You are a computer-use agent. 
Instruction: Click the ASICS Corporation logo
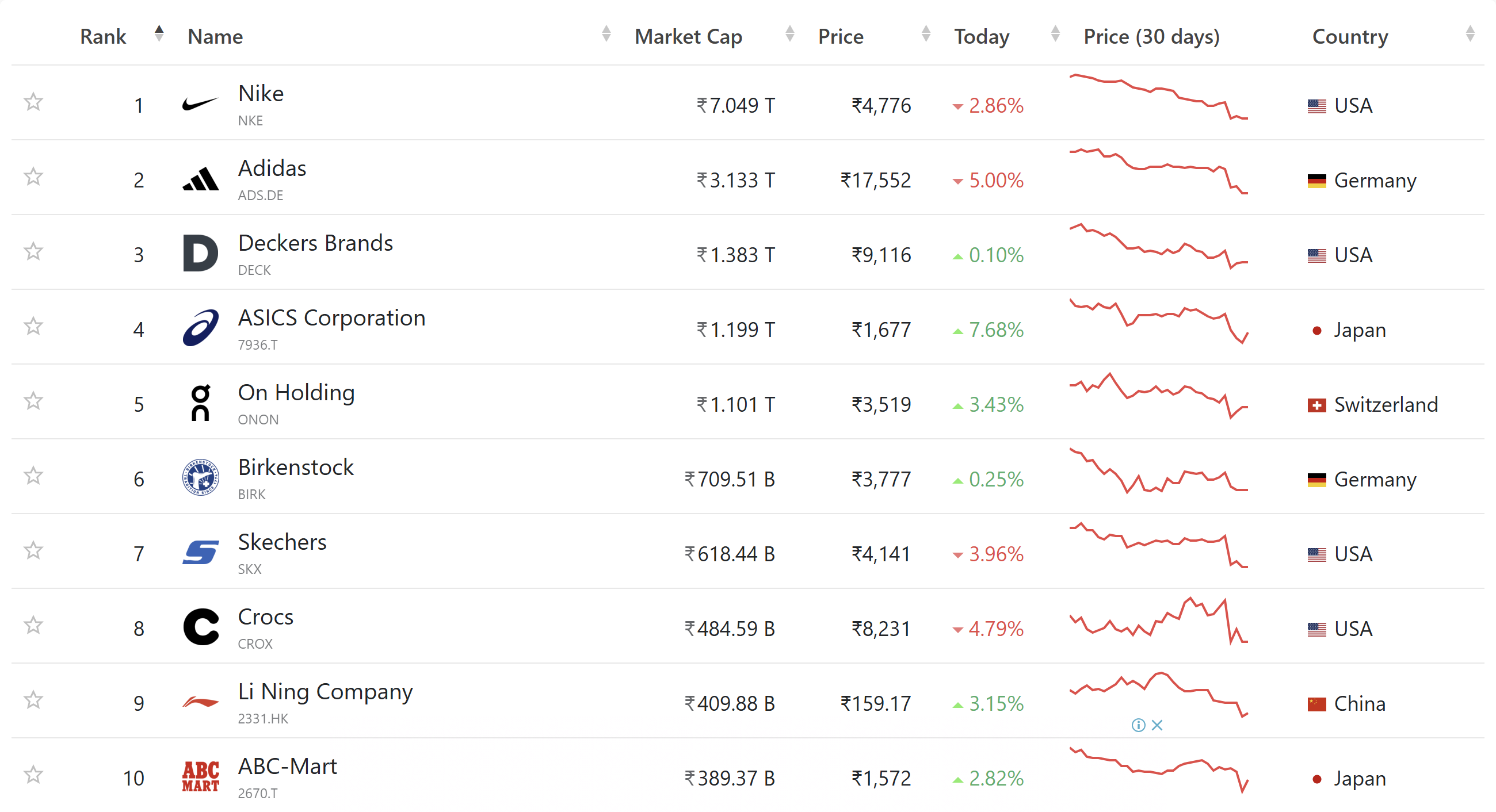200,328
